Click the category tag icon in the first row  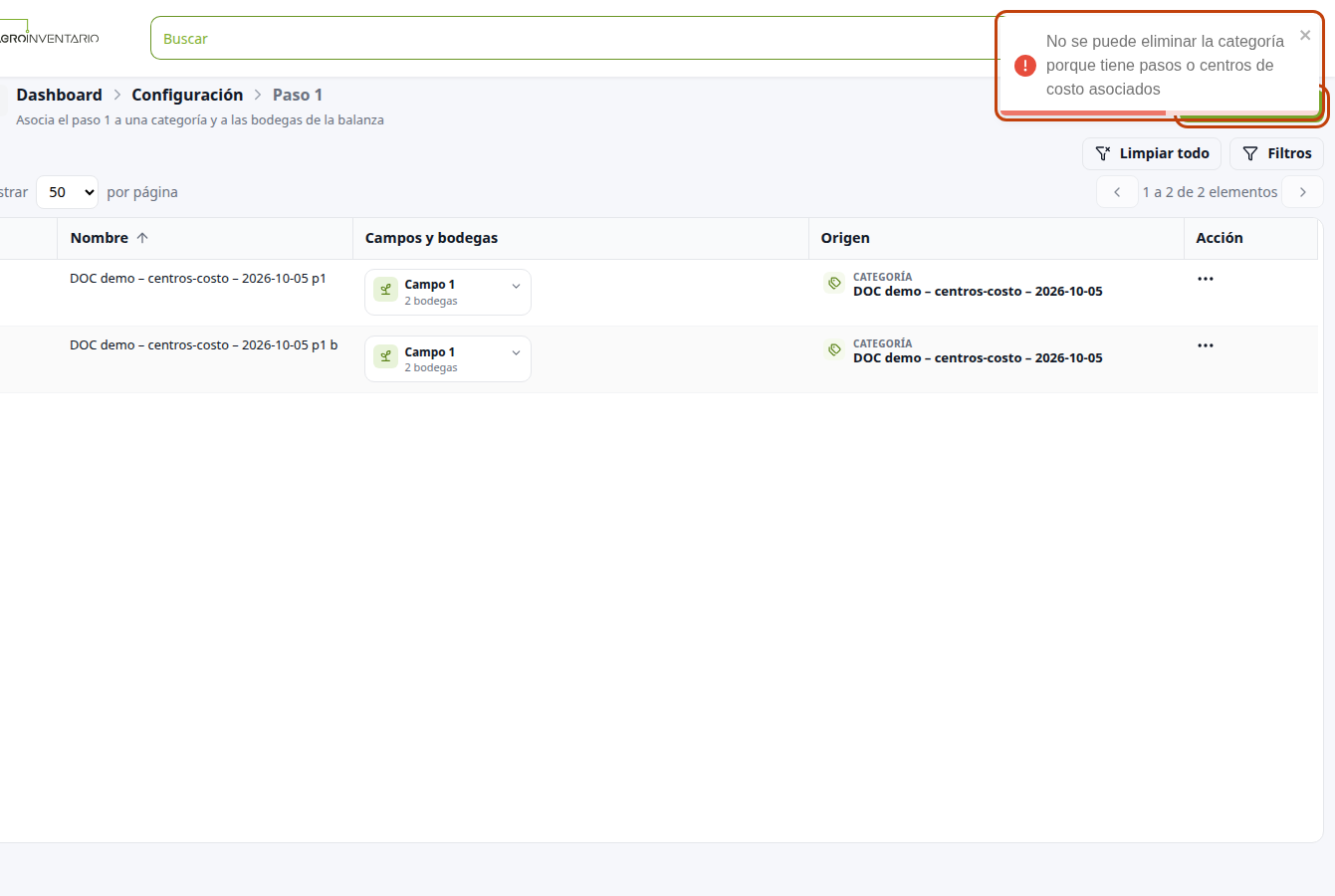click(x=834, y=283)
